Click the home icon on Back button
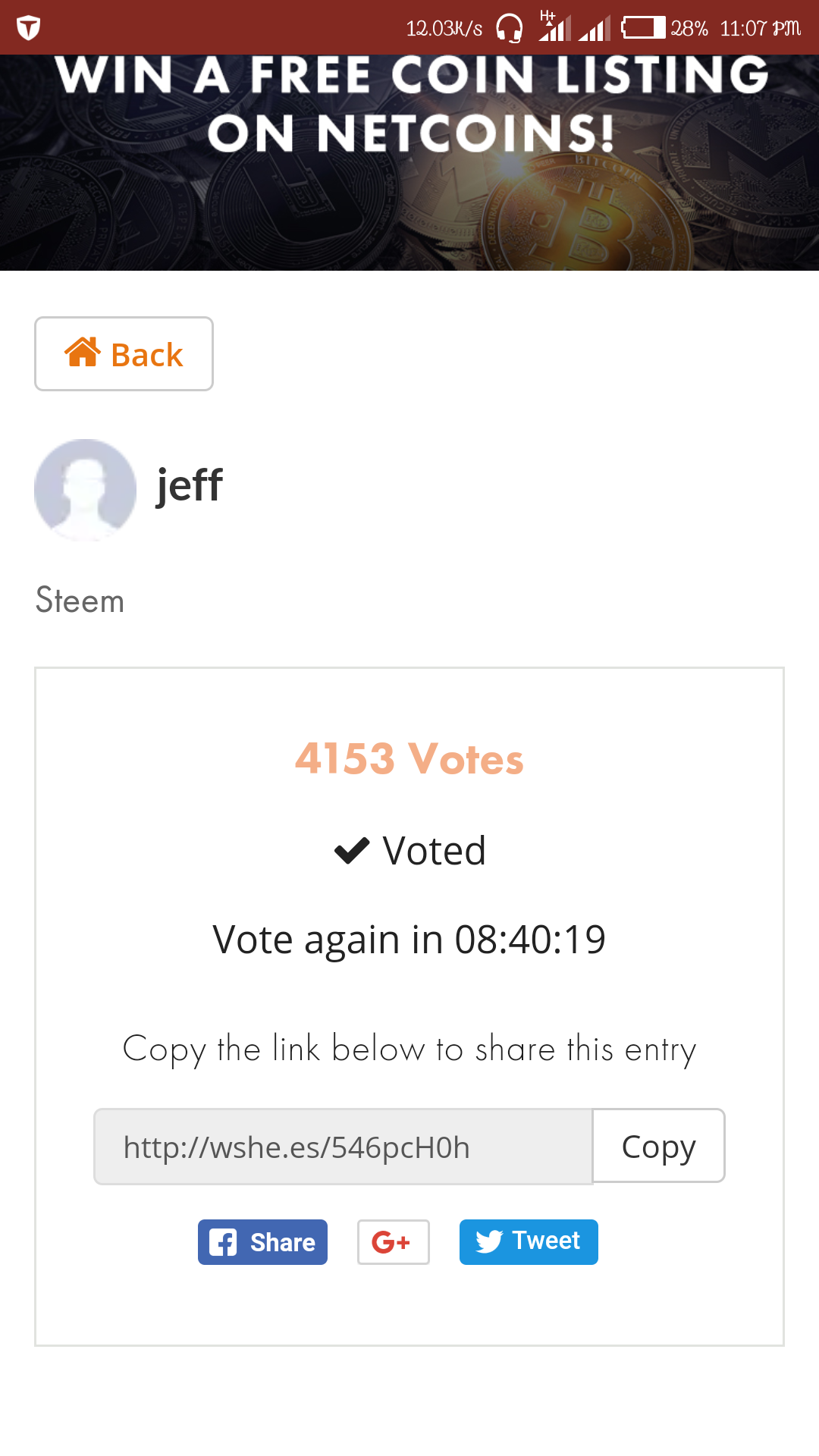This screenshot has width=819, height=1456. (x=83, y=353)
